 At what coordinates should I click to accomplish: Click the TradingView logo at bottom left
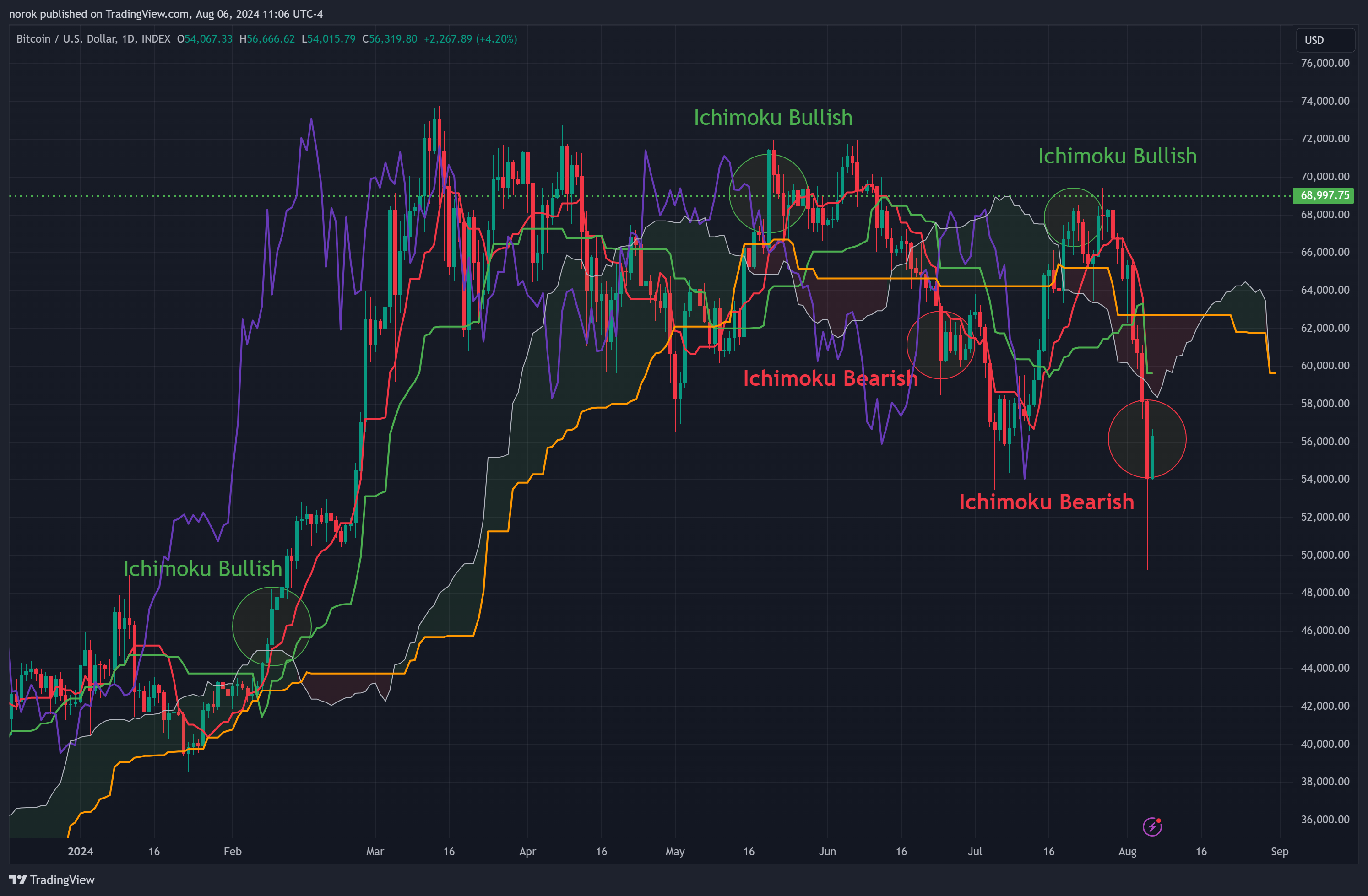pyautogui.click(x=52, y=880)
